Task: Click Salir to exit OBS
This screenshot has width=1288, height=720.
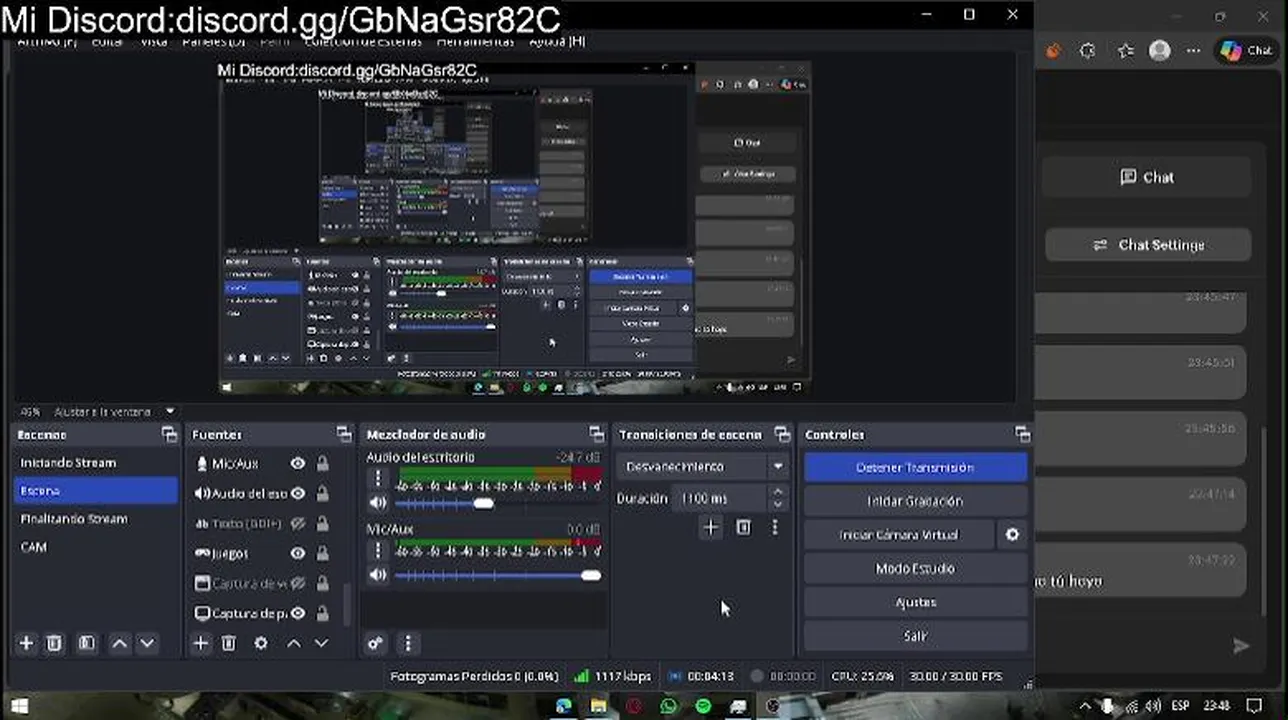Action: (915, 636)
